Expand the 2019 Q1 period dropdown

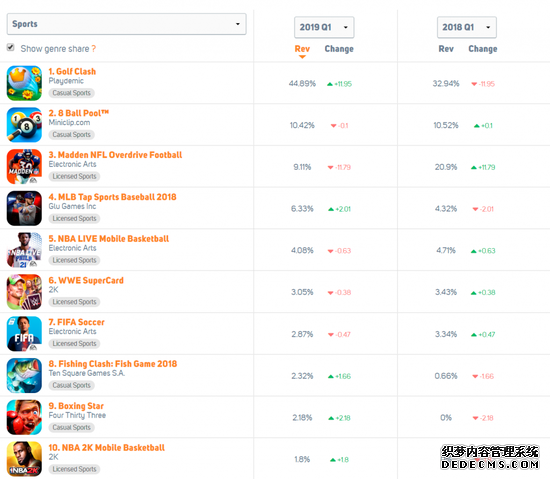[x=324, y=27]
